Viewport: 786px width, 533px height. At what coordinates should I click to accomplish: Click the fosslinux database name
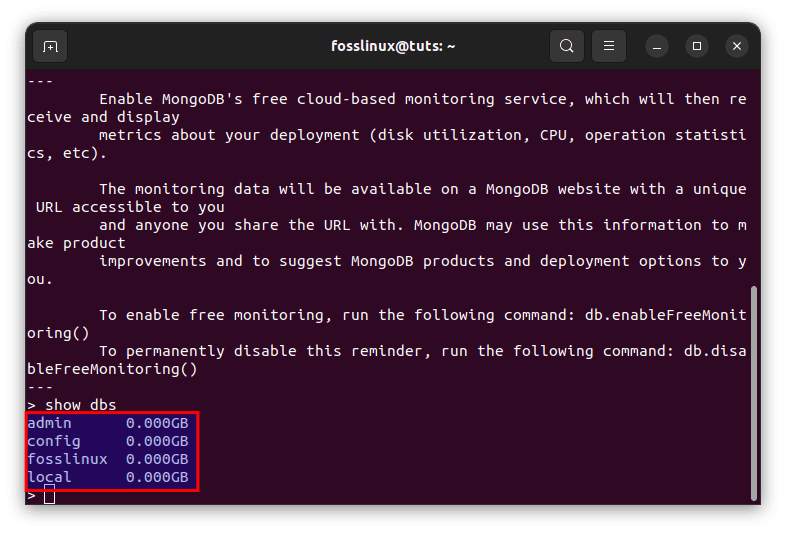tap(67, 459)
